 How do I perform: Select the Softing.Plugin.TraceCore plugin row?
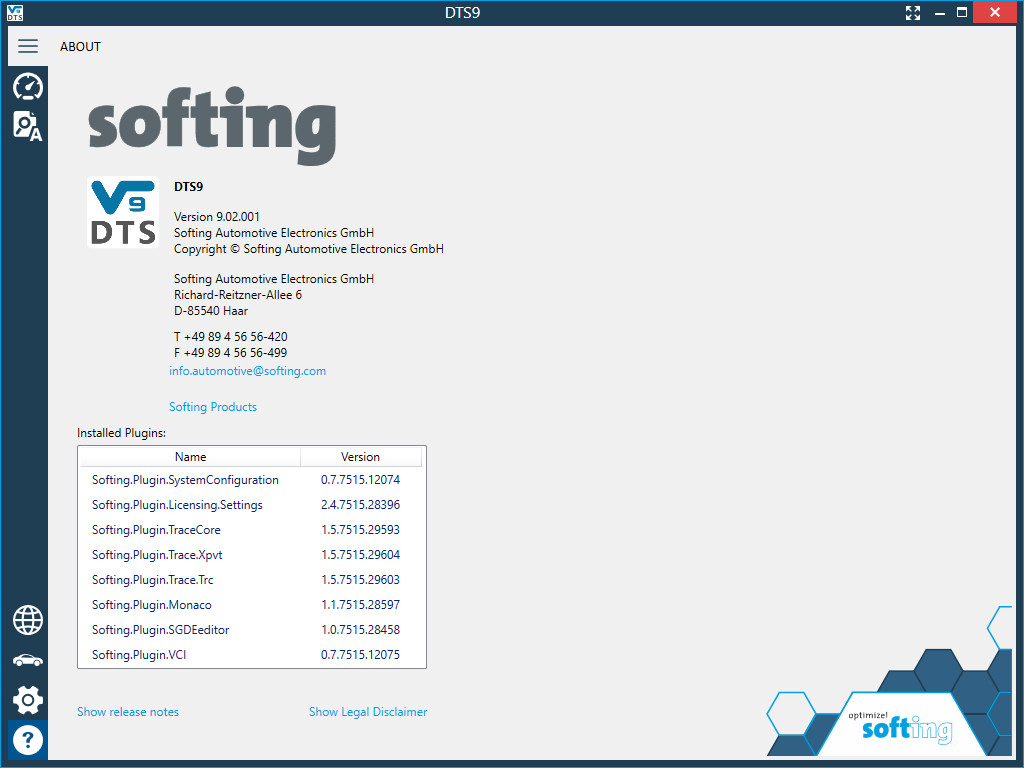(x=251, y=530)
